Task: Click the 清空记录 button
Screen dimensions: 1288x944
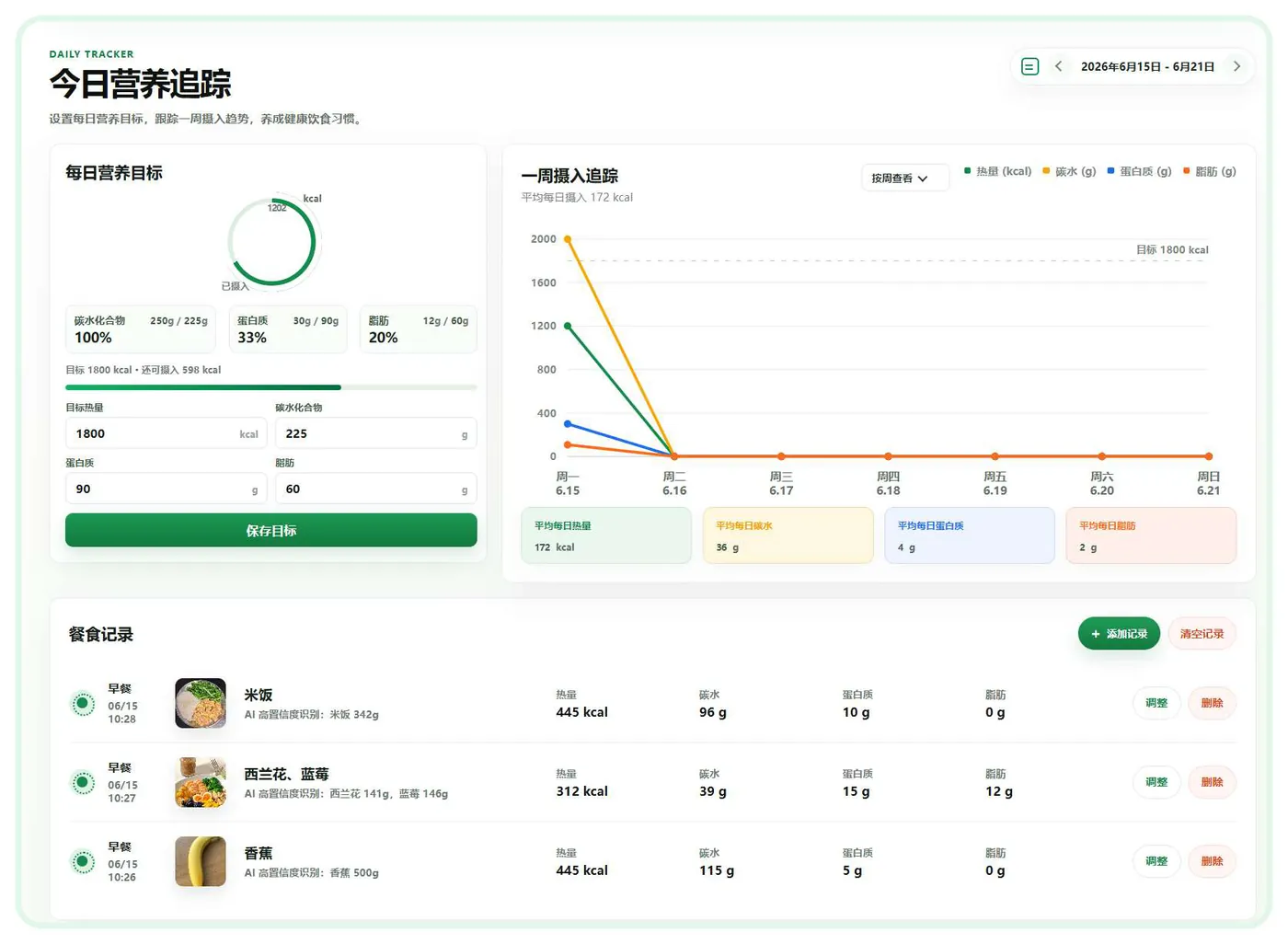Action: click(1202, 633)
